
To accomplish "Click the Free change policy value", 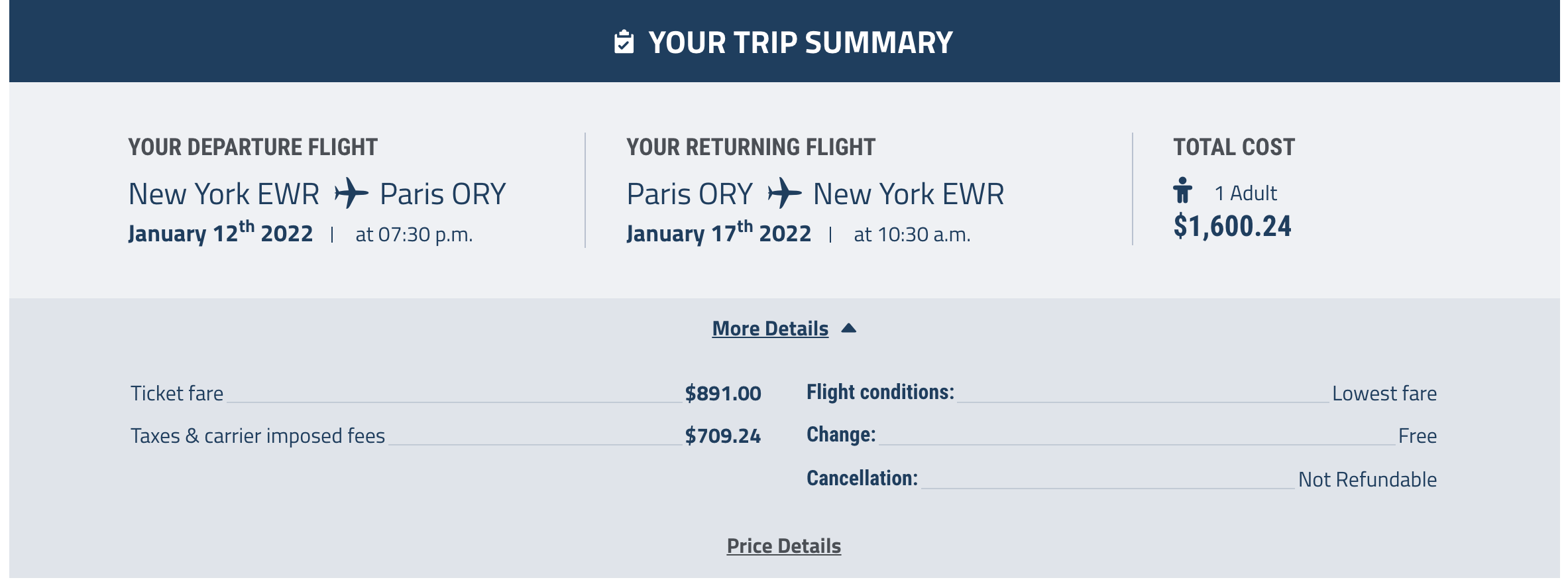I will coord(1417,436).
